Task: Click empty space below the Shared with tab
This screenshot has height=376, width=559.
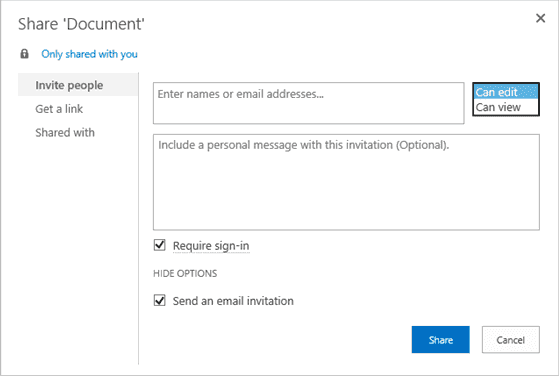Action: tap(78, 249)
